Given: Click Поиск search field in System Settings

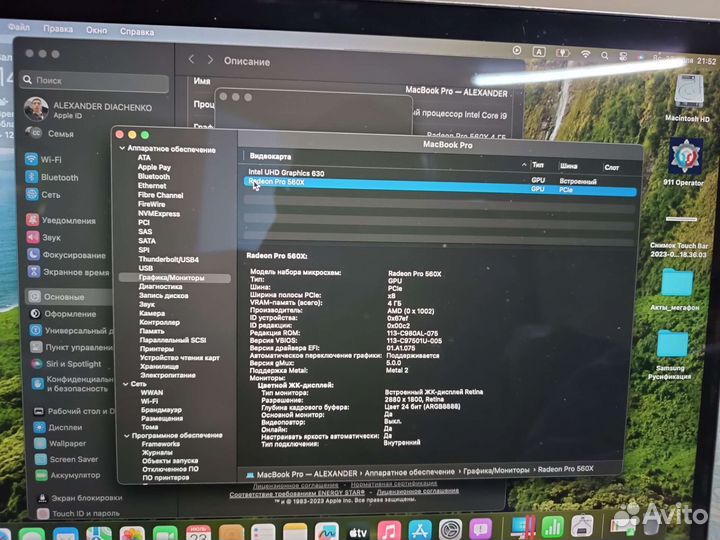Looking at the screenshot, I should tap(96, 81).
